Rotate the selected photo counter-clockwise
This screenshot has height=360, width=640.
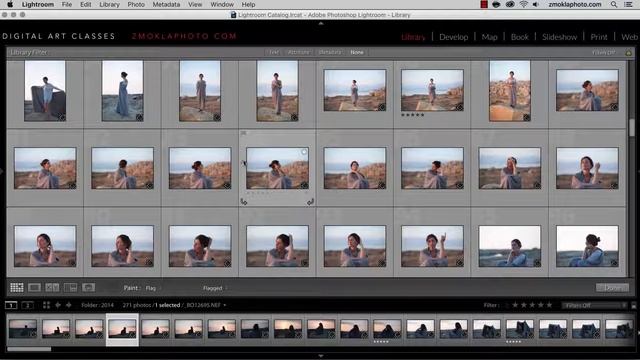(x=244, y=202)
